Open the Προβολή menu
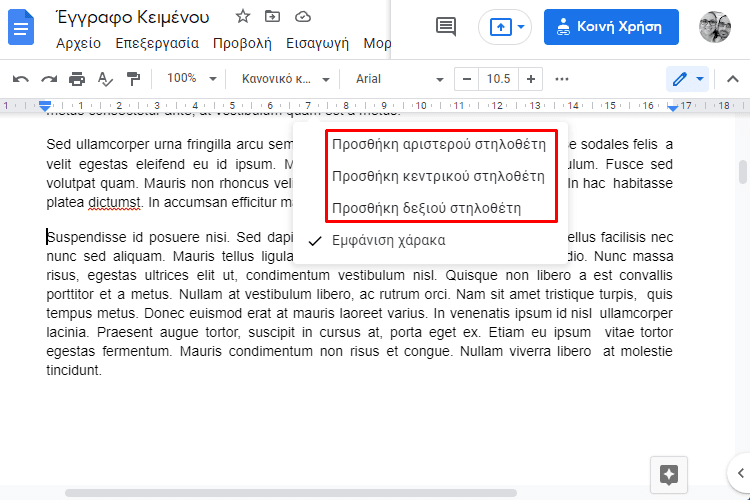750x500 pixels. [242, 44]
